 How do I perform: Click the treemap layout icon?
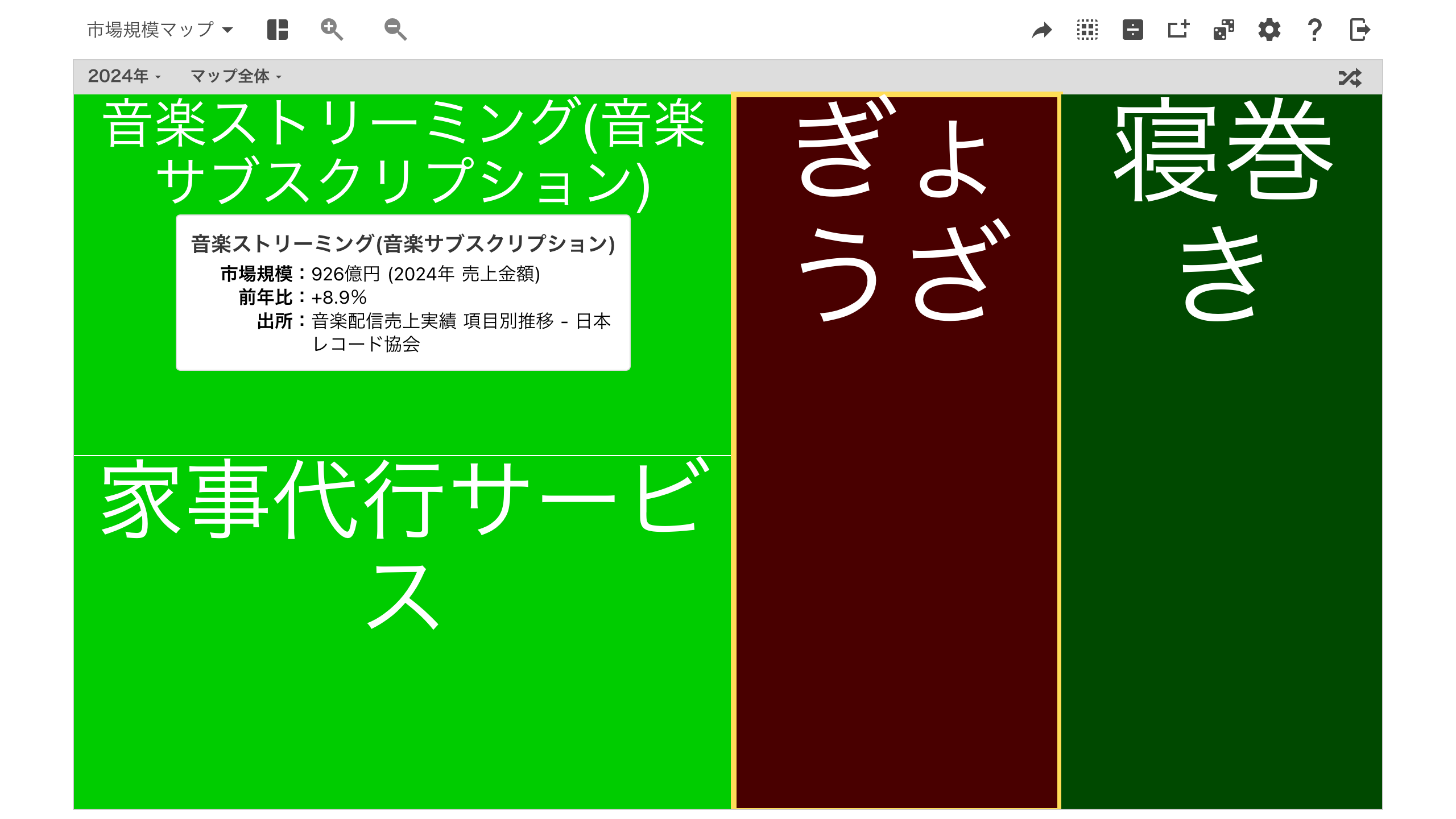pos(278,30)
